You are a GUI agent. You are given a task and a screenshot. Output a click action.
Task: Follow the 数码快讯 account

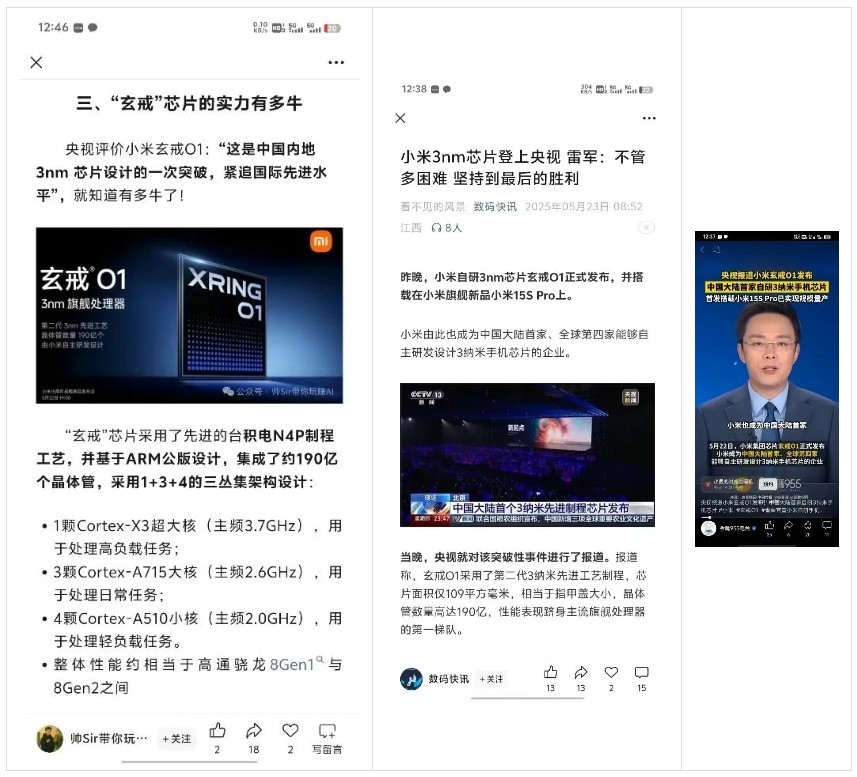tap(491, 679)
